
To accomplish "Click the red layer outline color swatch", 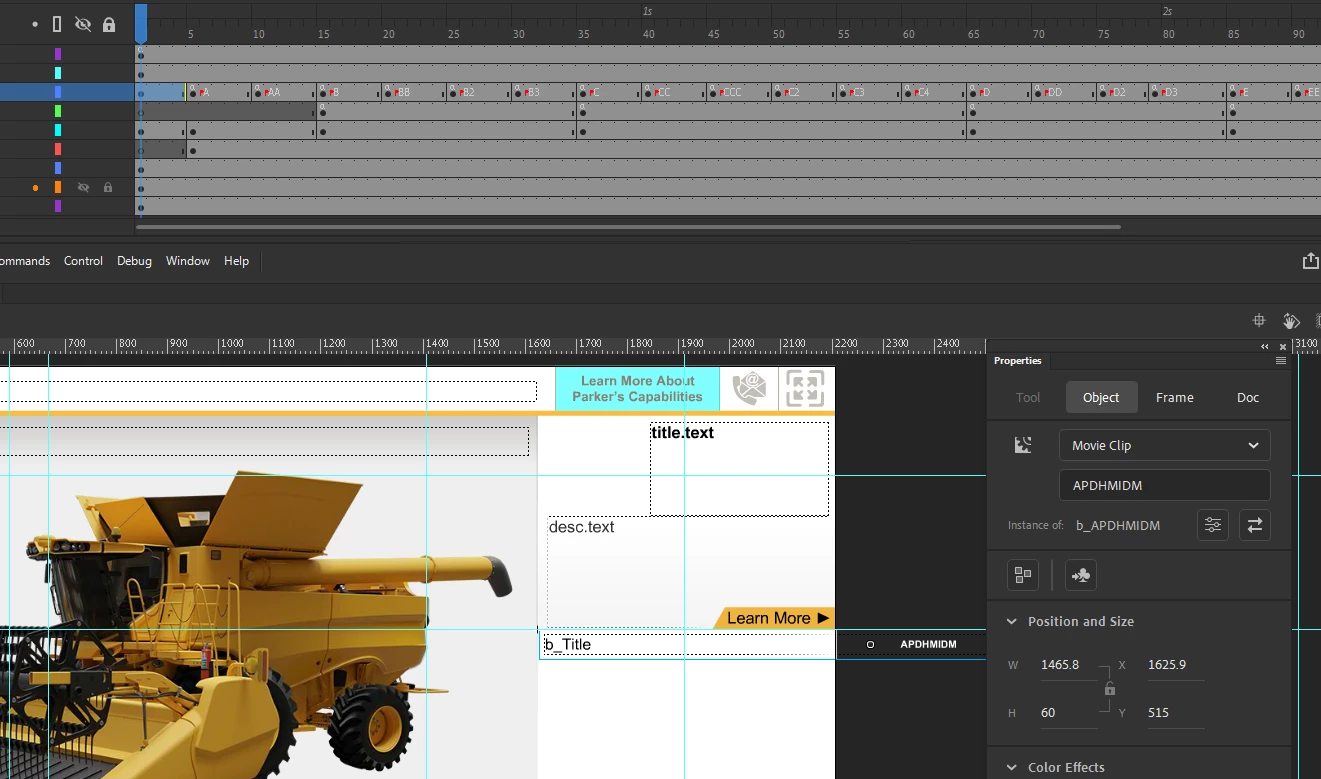I will click(58, 149).
